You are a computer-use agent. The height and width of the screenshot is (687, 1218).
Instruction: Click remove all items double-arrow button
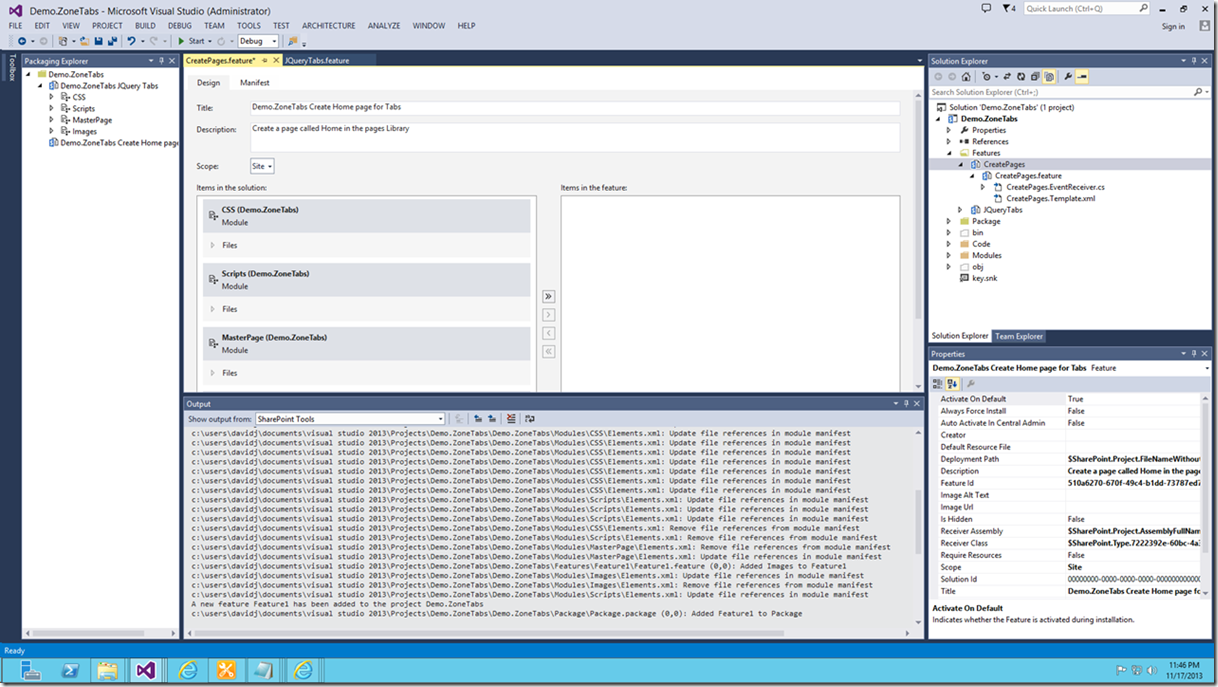click(548, 351)
